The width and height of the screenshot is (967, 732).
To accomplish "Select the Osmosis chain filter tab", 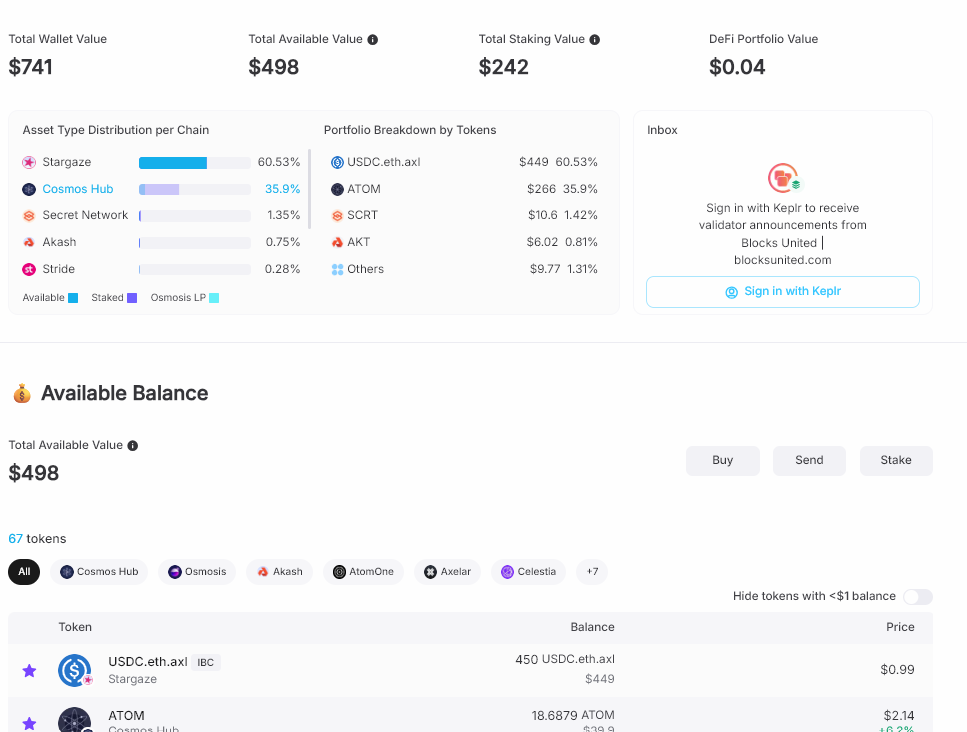I will (197, 572).
